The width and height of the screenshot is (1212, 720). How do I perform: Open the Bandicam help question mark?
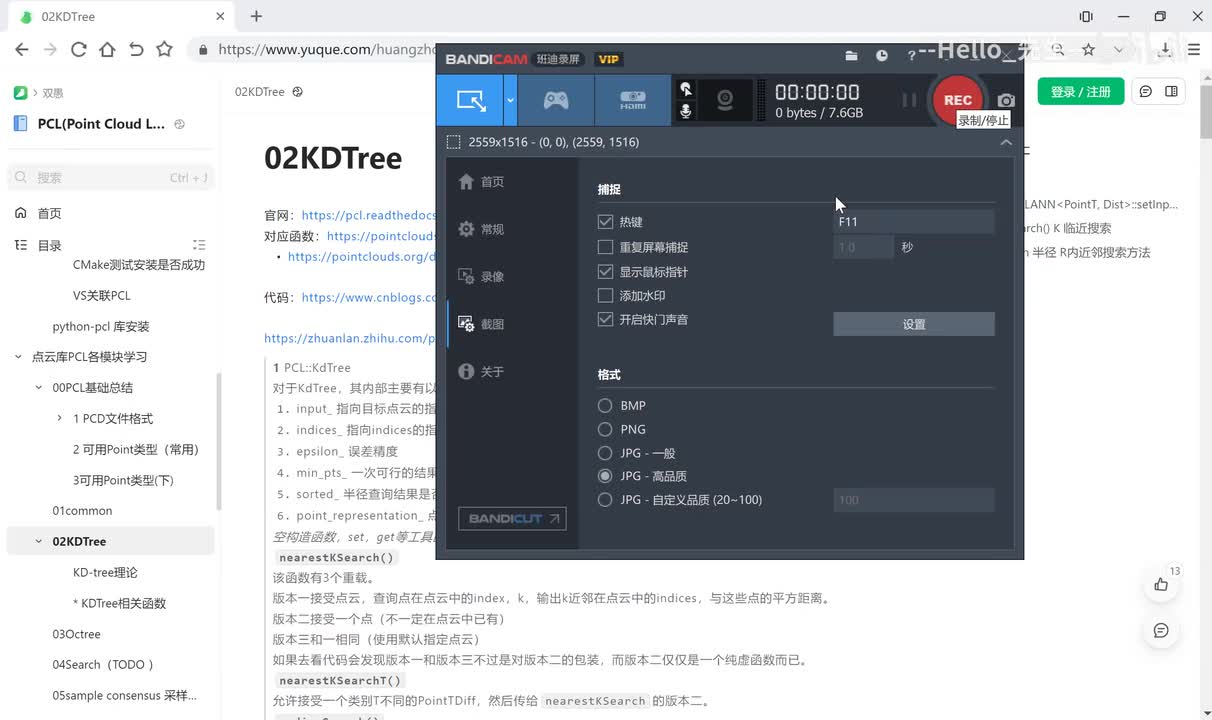(x=911, y=56)
